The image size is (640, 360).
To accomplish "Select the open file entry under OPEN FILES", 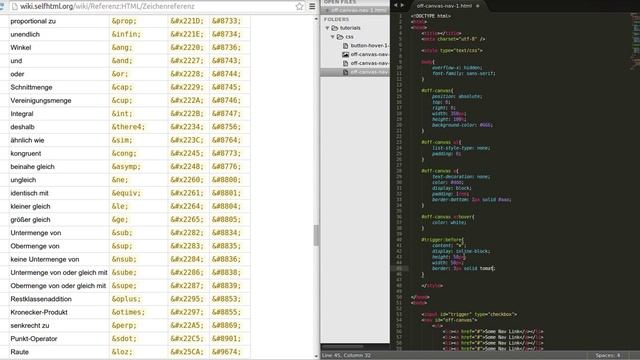I will coord(355,10).
